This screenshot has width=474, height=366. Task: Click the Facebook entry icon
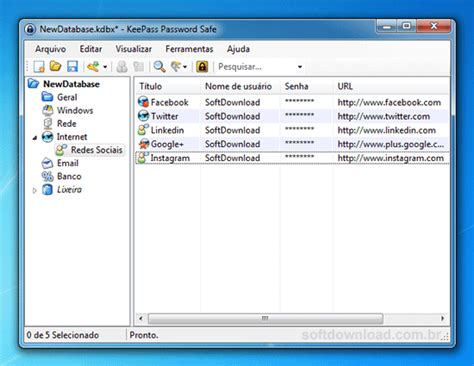click(x=143, y=102)
